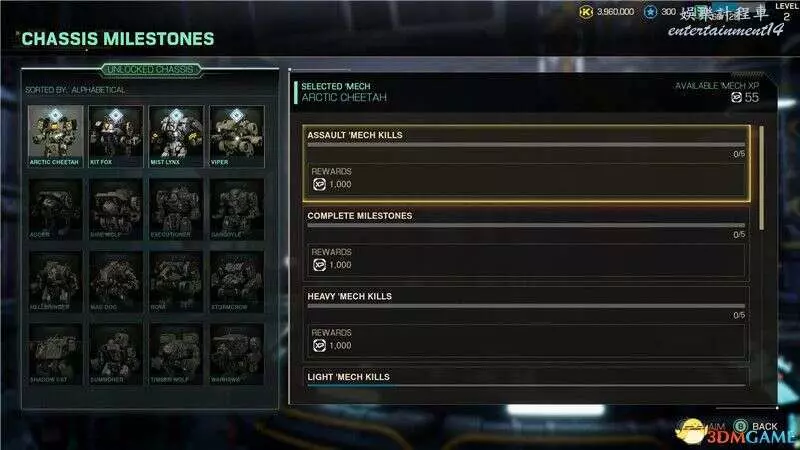Change the Sorted By Alphabetical option
800x450 pixels.
tap(75, 90)
